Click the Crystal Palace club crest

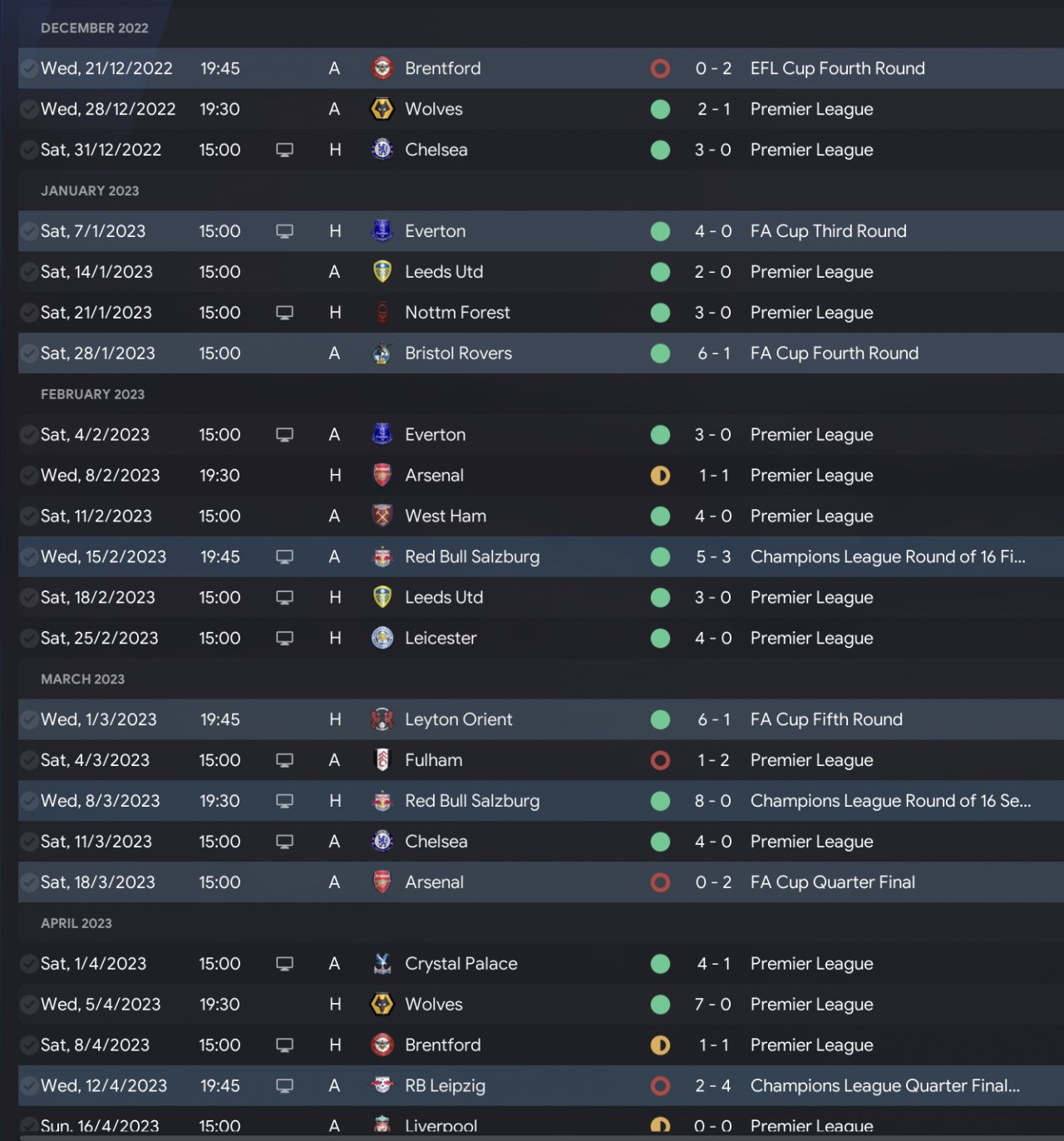[382, 964]
